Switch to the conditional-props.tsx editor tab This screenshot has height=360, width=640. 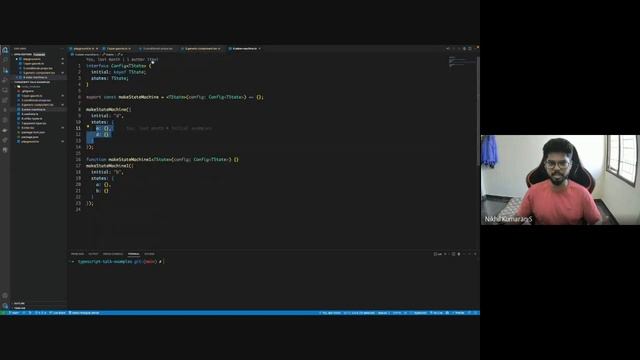pyautogui.click(x=157, y=49)
